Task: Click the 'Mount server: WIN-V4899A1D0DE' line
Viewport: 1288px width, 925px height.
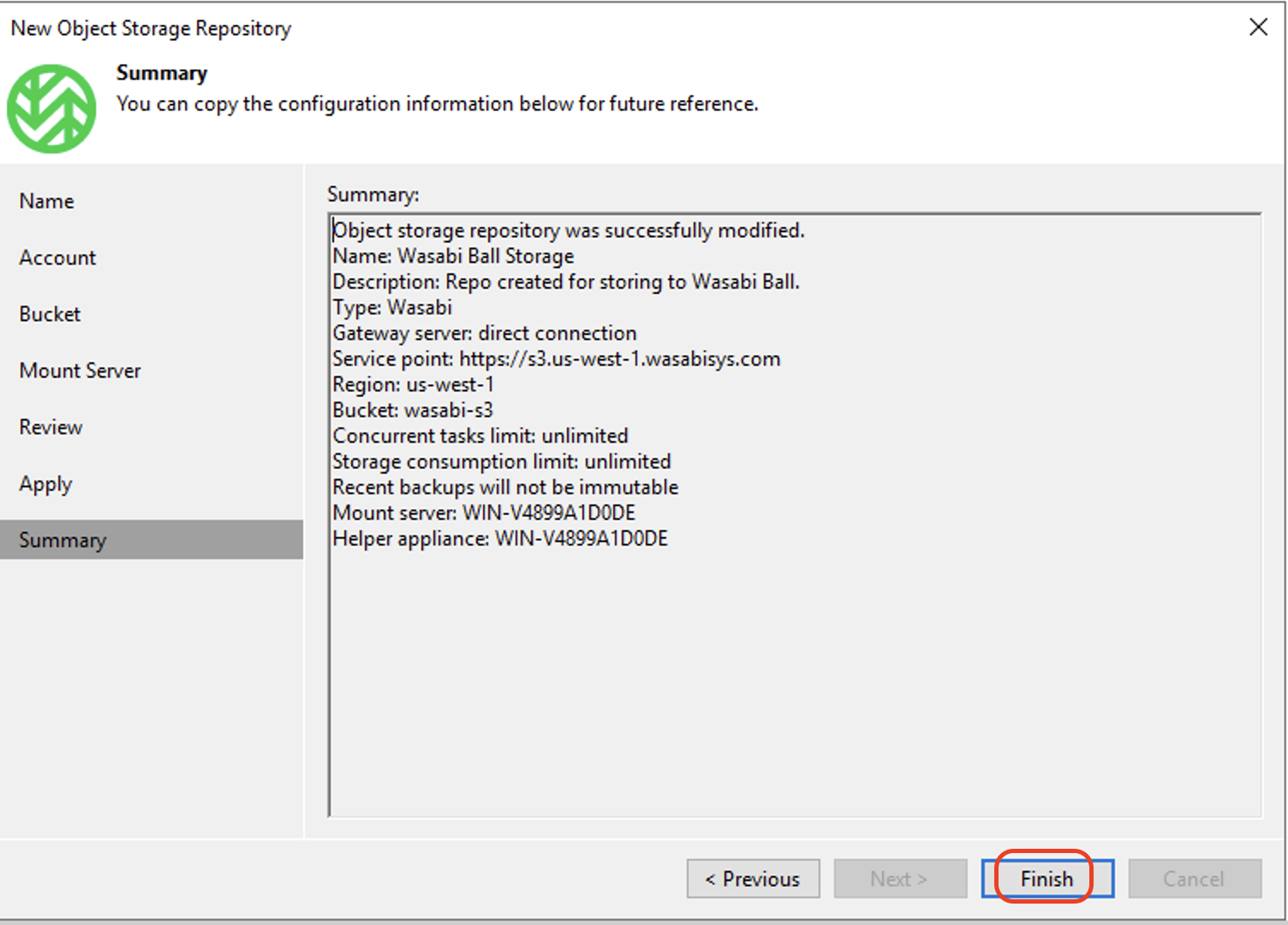Action: tap(484, 513)
